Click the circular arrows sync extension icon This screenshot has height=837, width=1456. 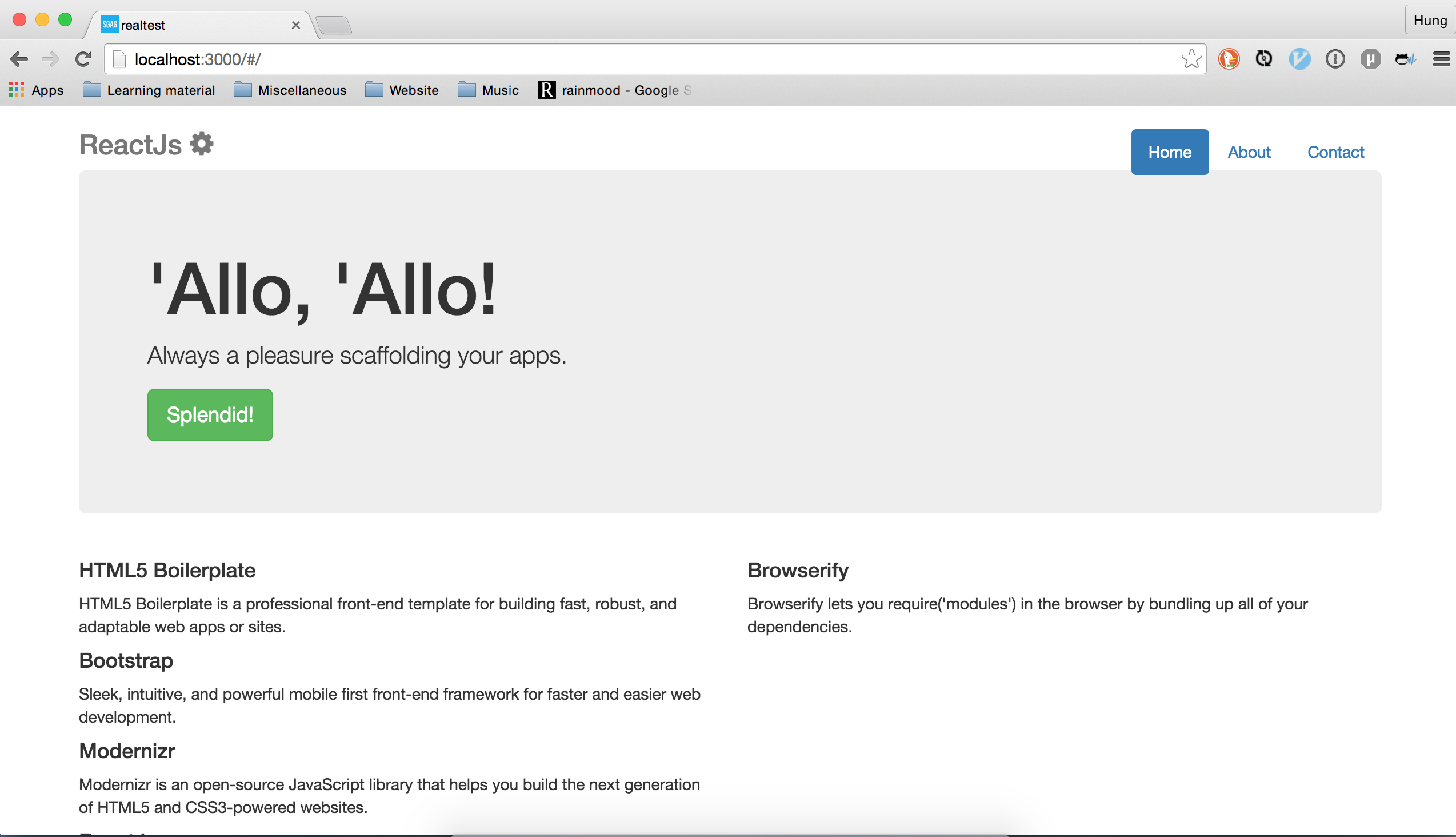pos(1264,59)
